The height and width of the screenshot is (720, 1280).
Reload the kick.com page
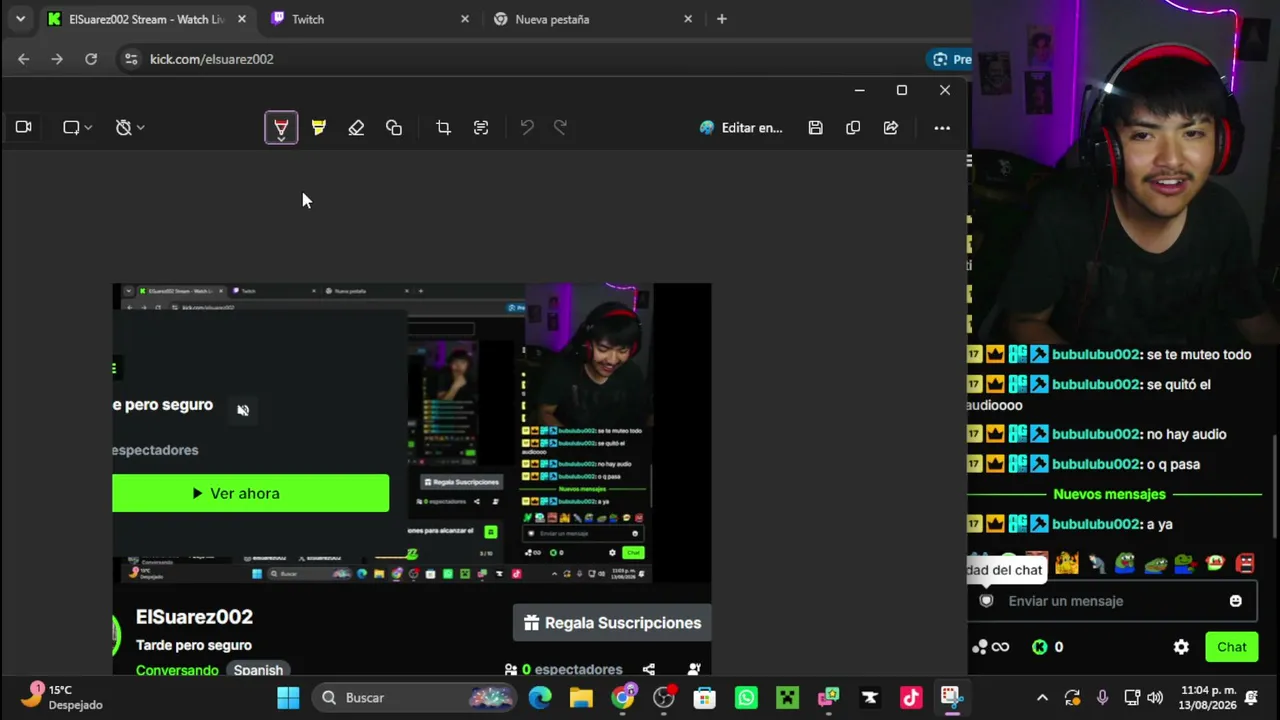(x=91, y=59)
